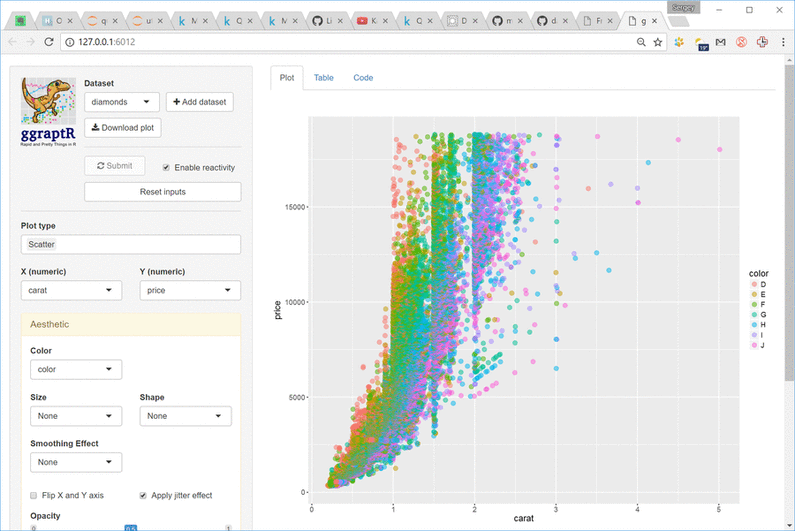Expand the X (numeric) carat dropdown
Viewport: 795px width, 531px height.
point(71,290)
